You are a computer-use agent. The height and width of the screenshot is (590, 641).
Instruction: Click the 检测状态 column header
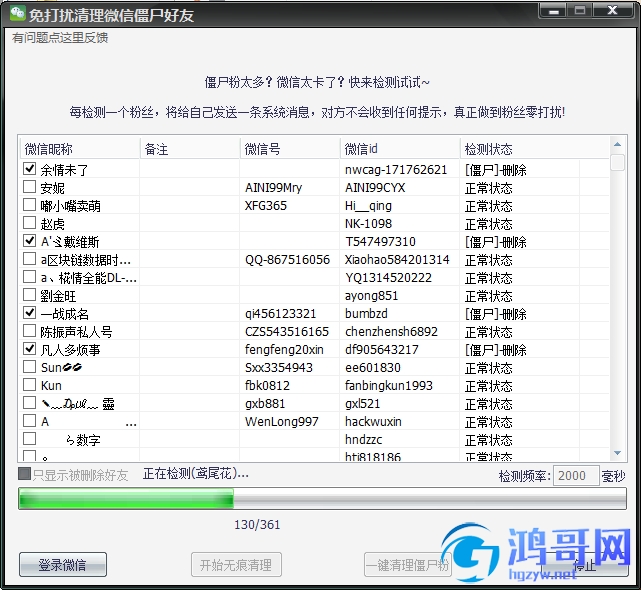pyautogui.click(x=535, y=149)
